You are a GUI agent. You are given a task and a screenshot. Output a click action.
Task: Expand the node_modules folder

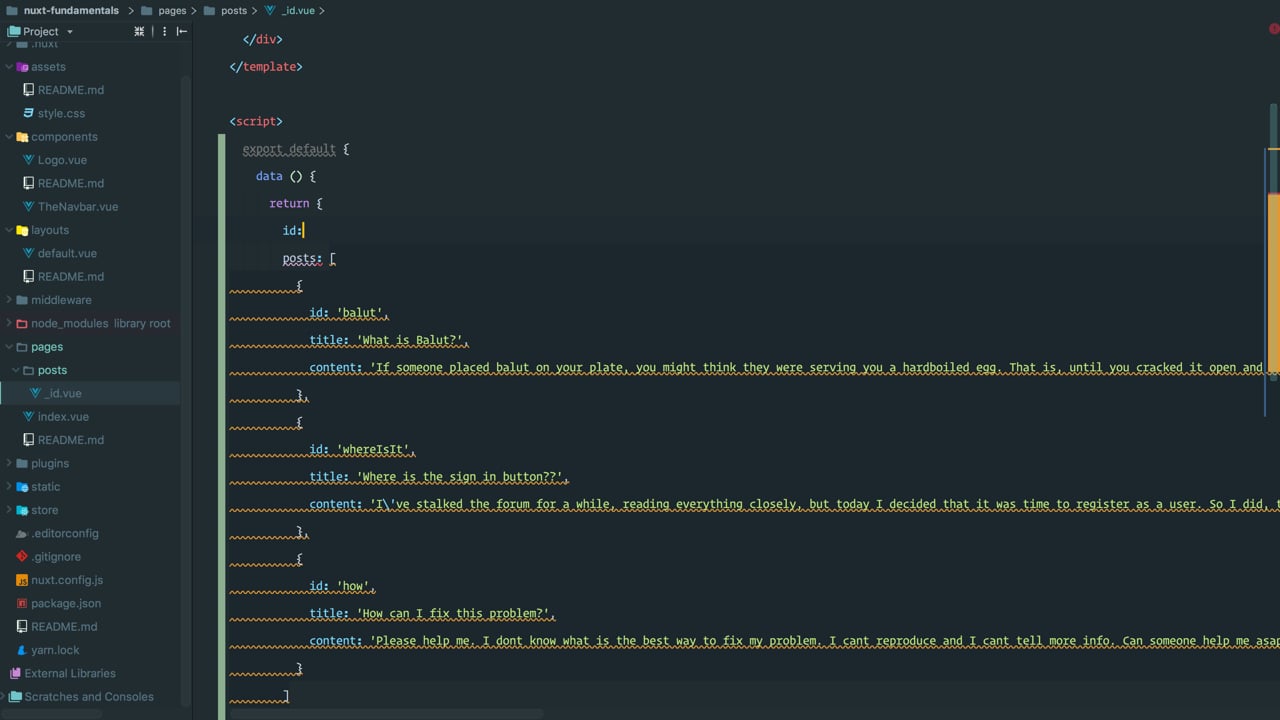9,324
